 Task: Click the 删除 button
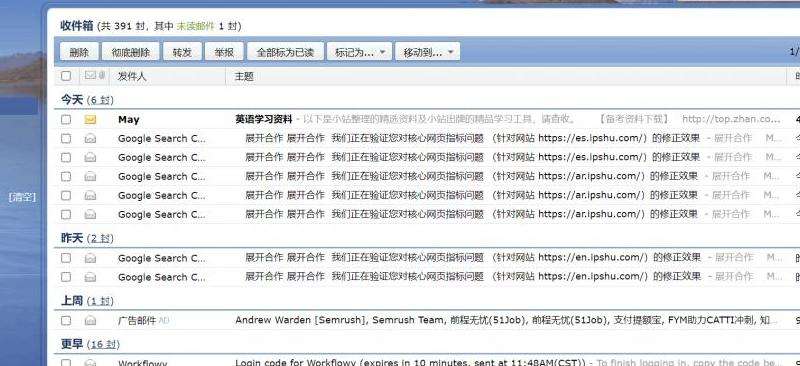79,52
